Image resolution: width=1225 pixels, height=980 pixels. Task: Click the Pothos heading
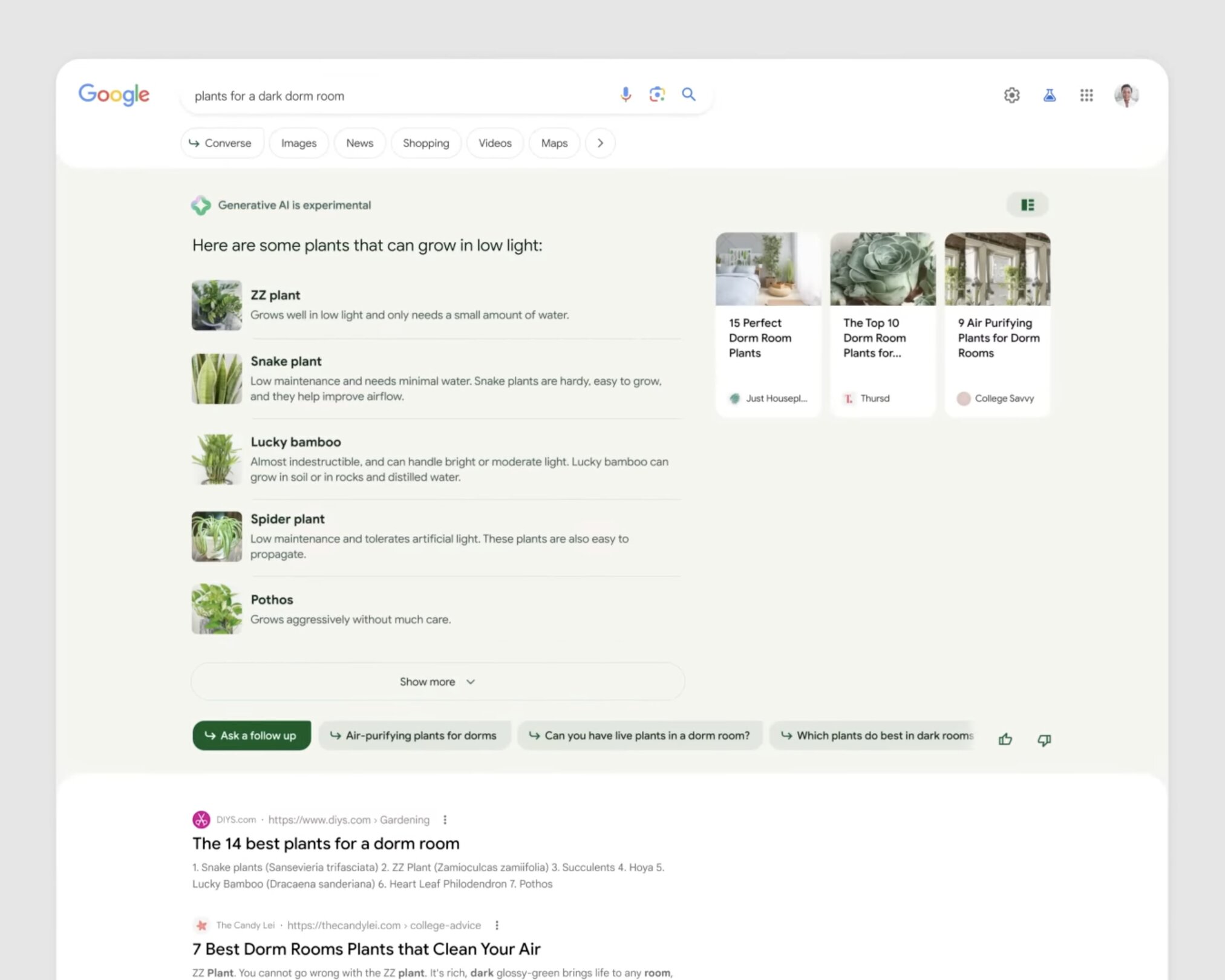(x=272, y=599)
